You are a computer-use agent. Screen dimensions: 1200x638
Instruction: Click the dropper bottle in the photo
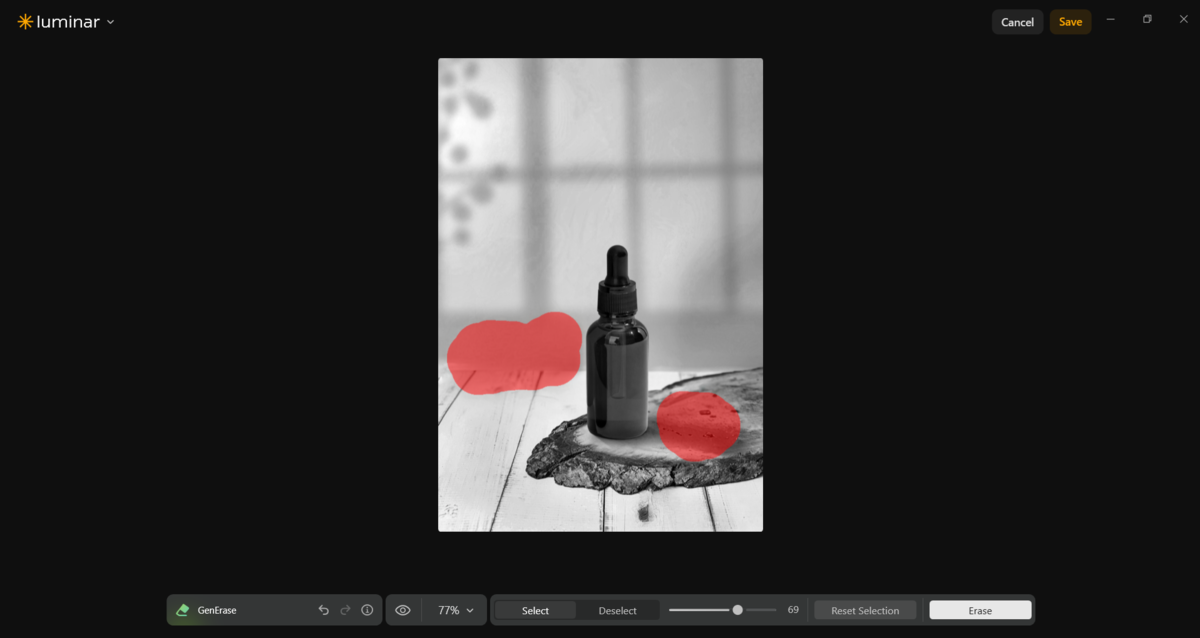617,342
